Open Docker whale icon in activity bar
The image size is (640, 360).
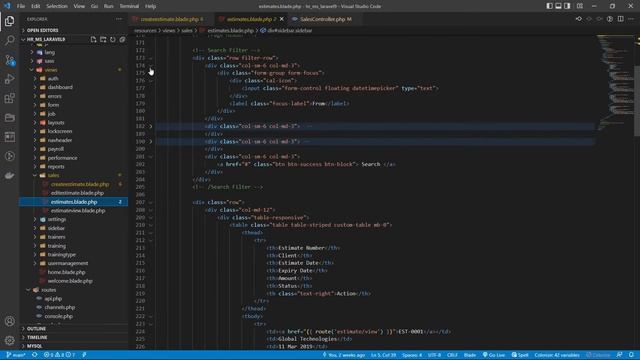coord(9,176)
